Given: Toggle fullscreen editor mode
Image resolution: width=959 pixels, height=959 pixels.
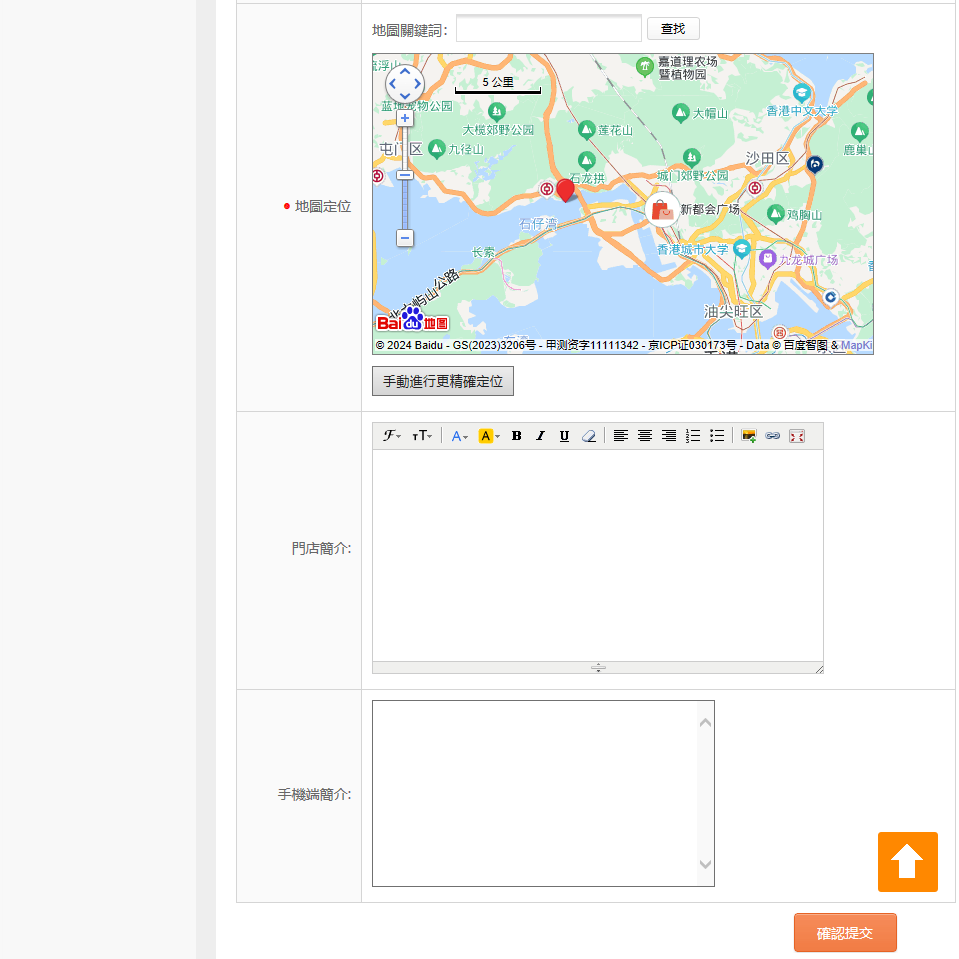Looking at the screenshot, I should point(797,436).
